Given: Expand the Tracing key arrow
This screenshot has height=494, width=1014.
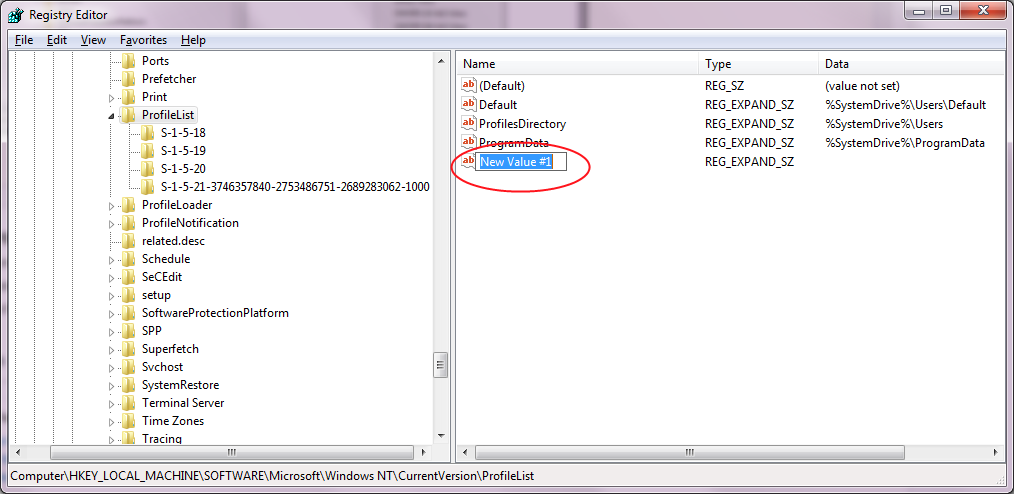Looking at the screenshot, I should (111, 440).
